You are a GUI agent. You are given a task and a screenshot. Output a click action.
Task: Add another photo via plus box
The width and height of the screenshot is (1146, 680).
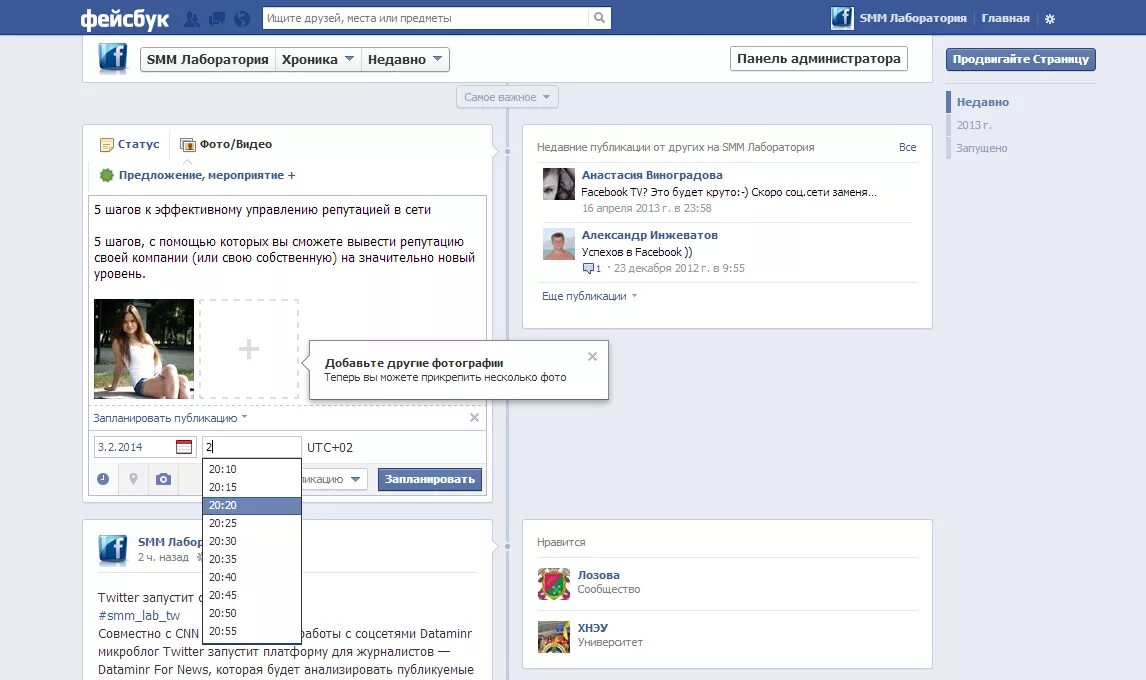click(x=249, y=349)
